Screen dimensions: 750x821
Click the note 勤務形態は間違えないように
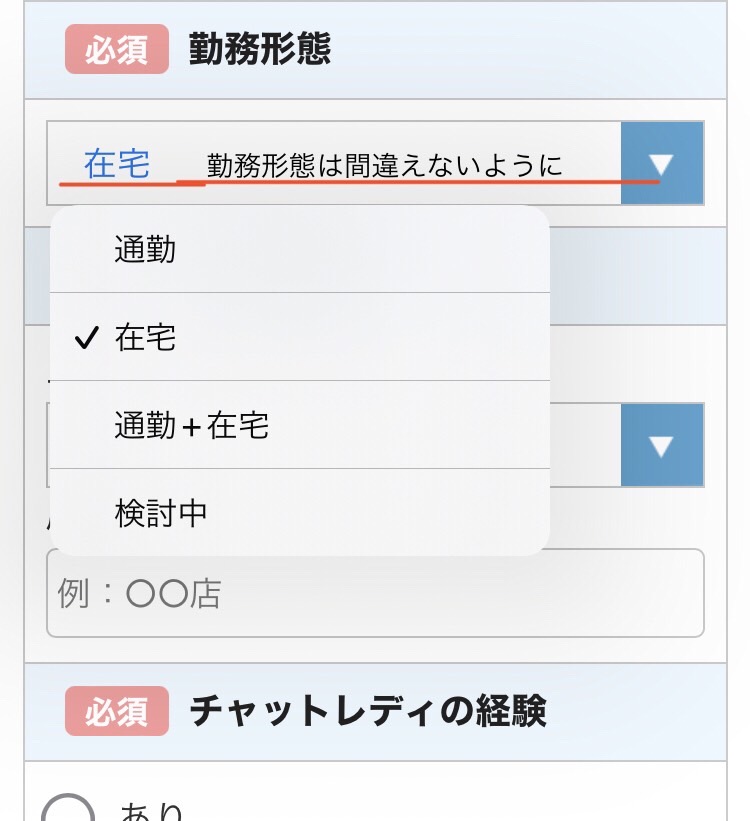pyautogui.click(x=385, y=165)
